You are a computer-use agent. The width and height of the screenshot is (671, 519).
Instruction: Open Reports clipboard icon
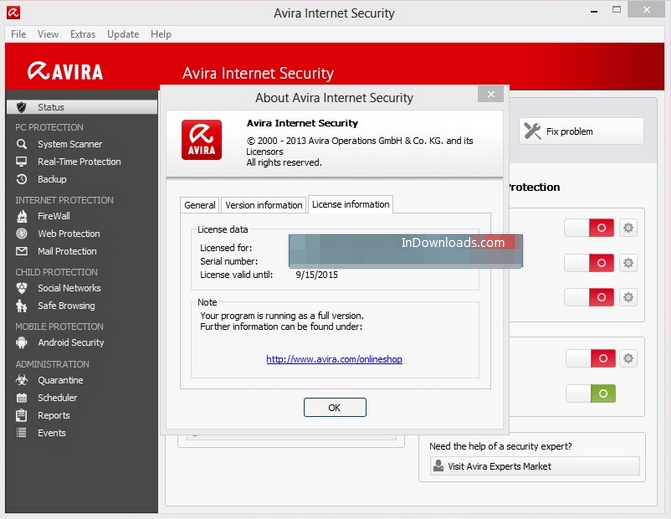pyautogui.click(x=21, y=415)
